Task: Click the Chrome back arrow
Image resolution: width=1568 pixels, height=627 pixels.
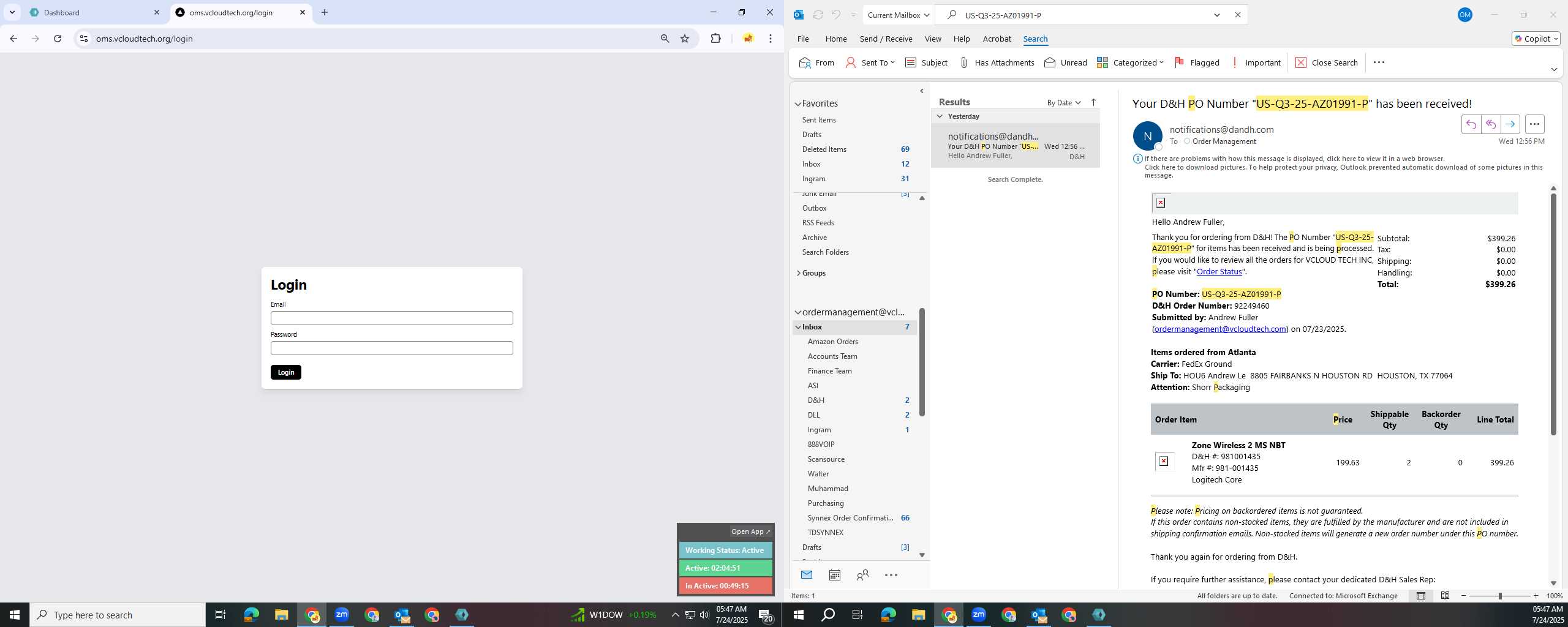Action: [13, 39]
